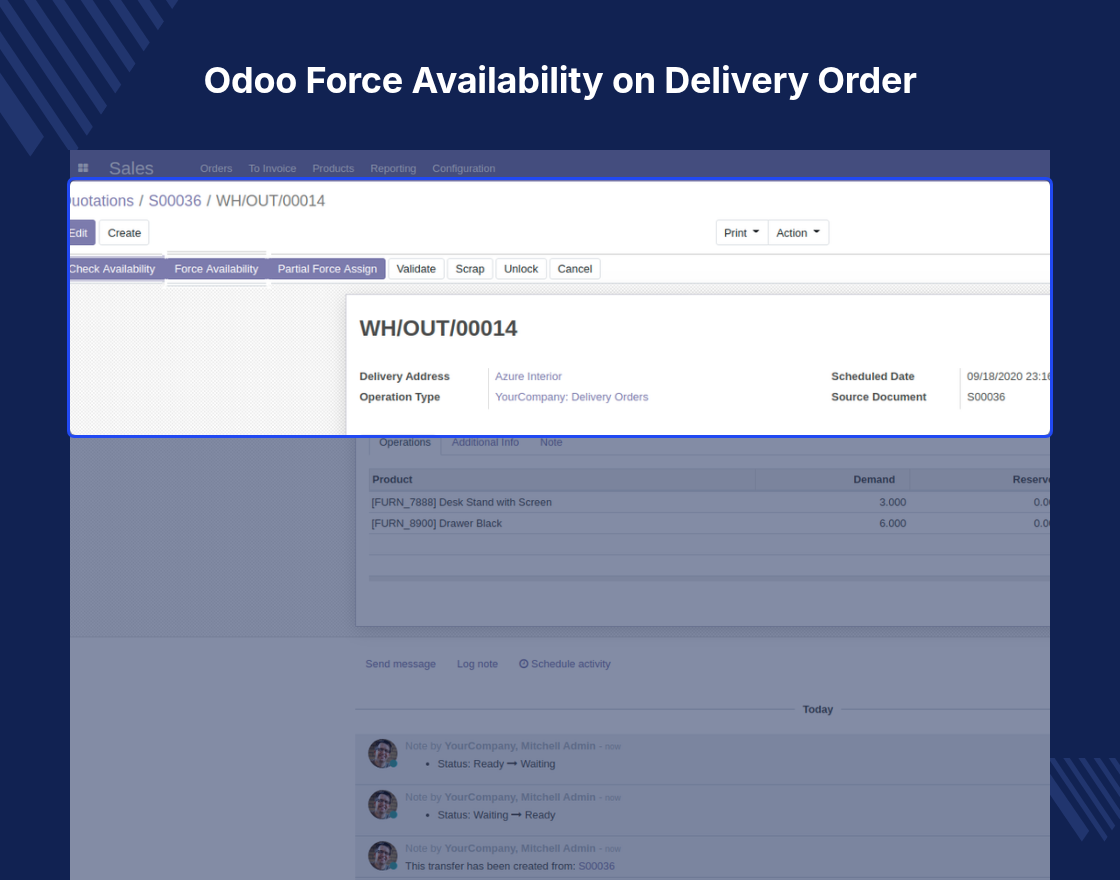The width and height of the screenshot is (1120, 880).
Task: Select the Operations tab
Action: tap(405, 442)
